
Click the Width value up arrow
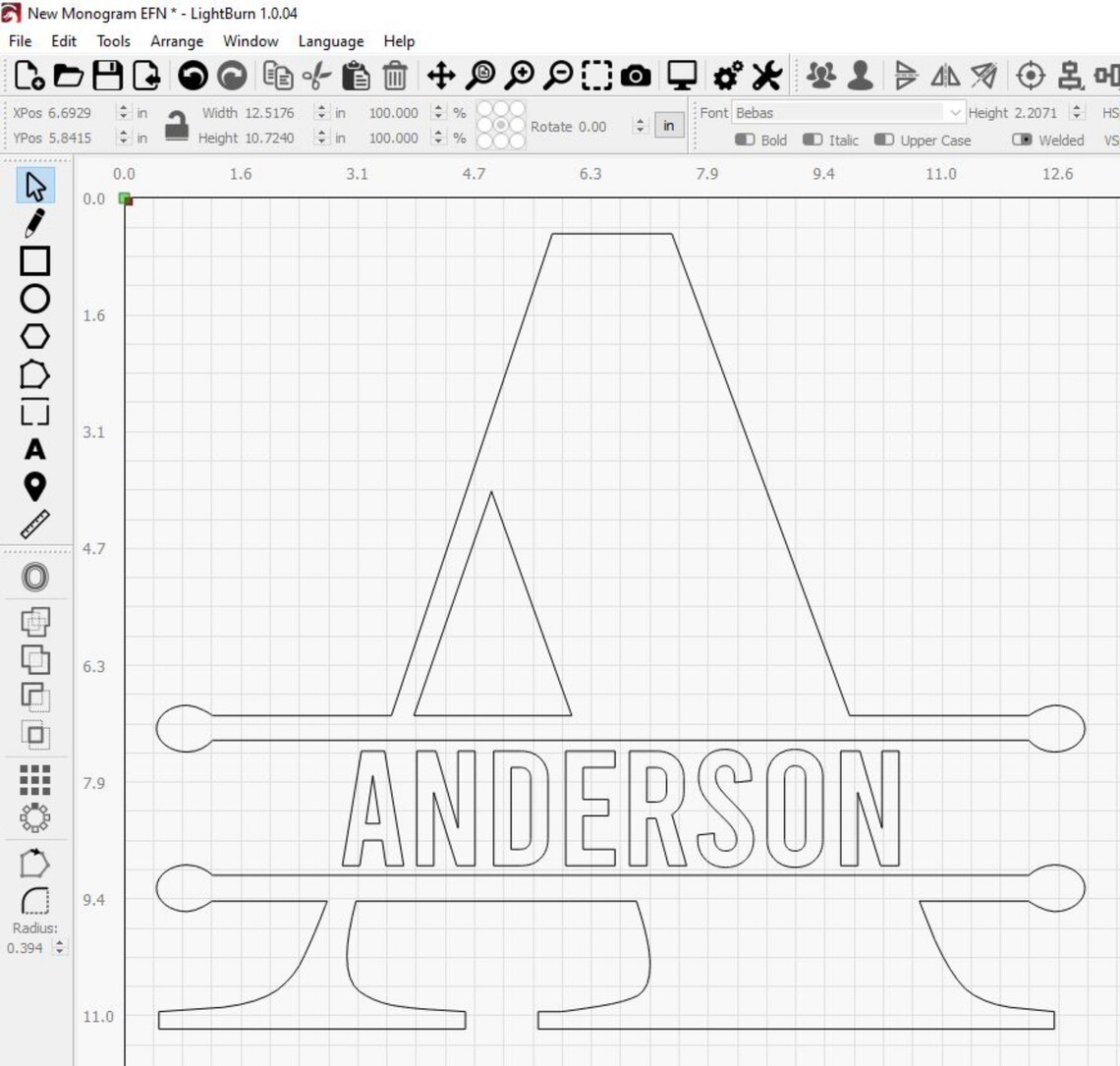320,108
